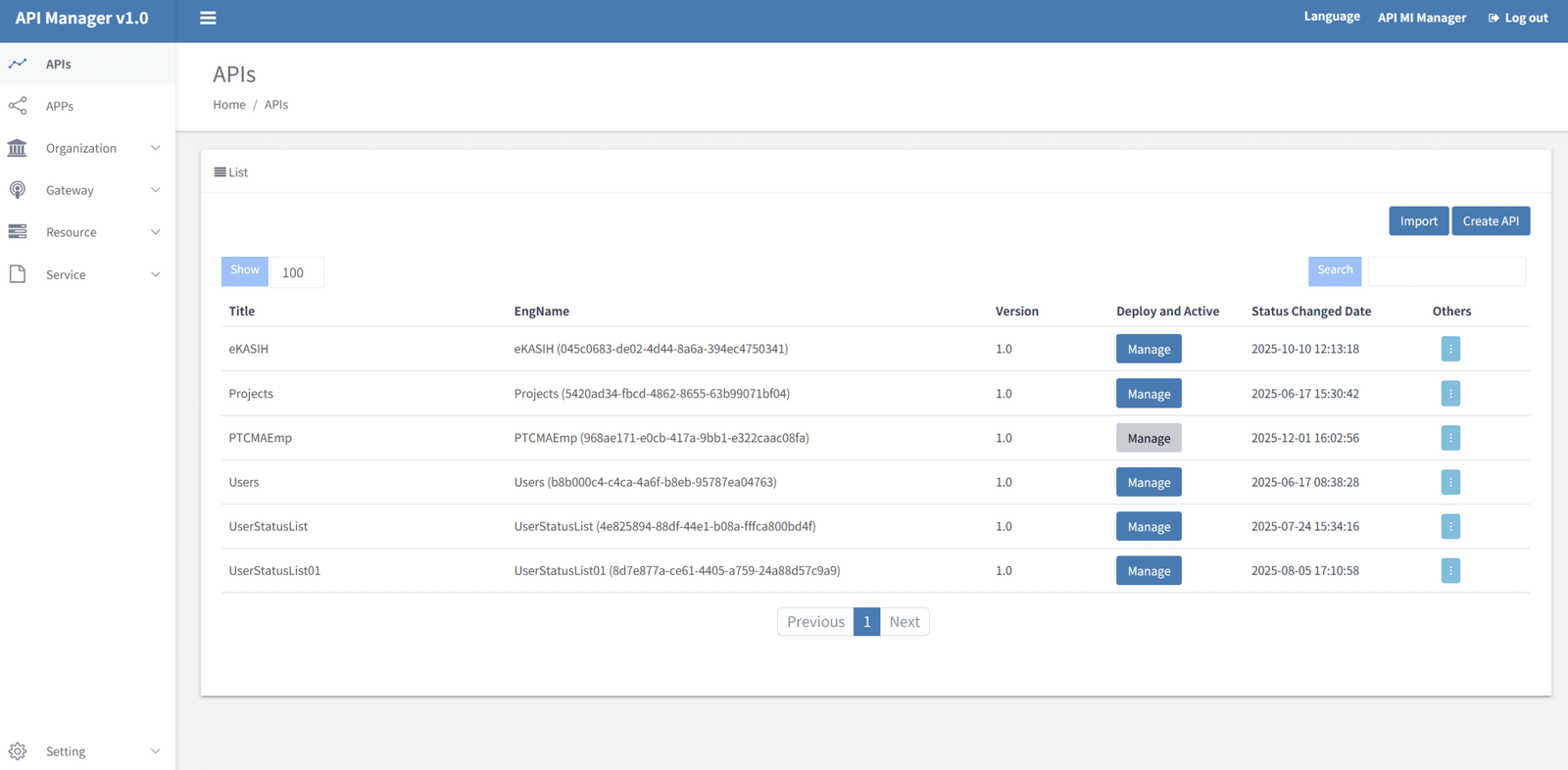1568x770 pixels.
Task: Expand the Gateway submenu arrow
Action: pyautogui.click(x=155, y=190)
